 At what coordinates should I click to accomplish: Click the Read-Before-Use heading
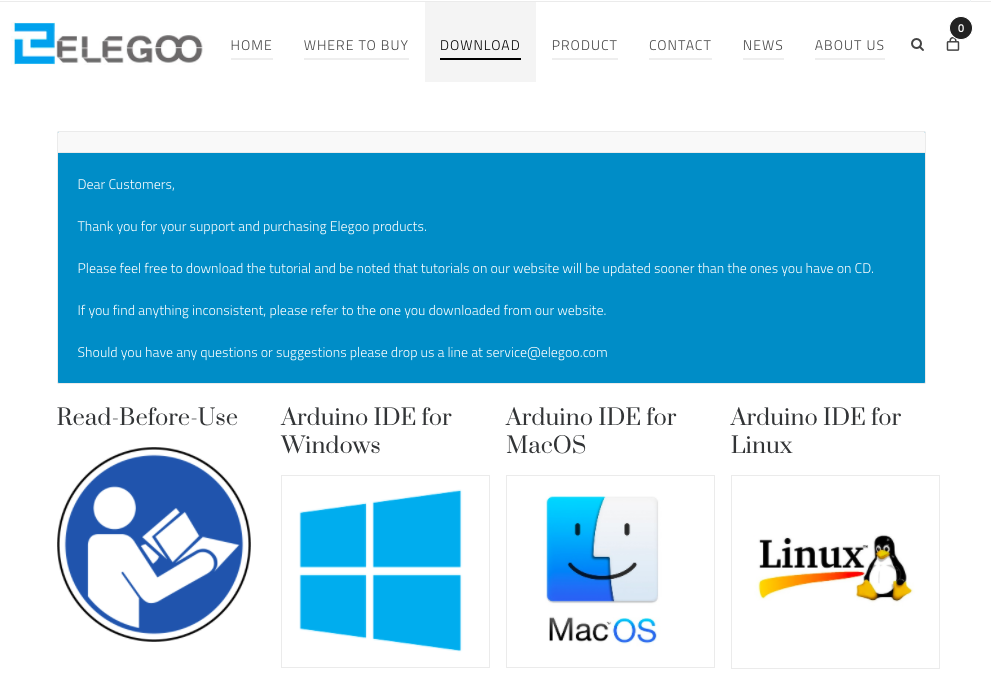tap(147, 417)
